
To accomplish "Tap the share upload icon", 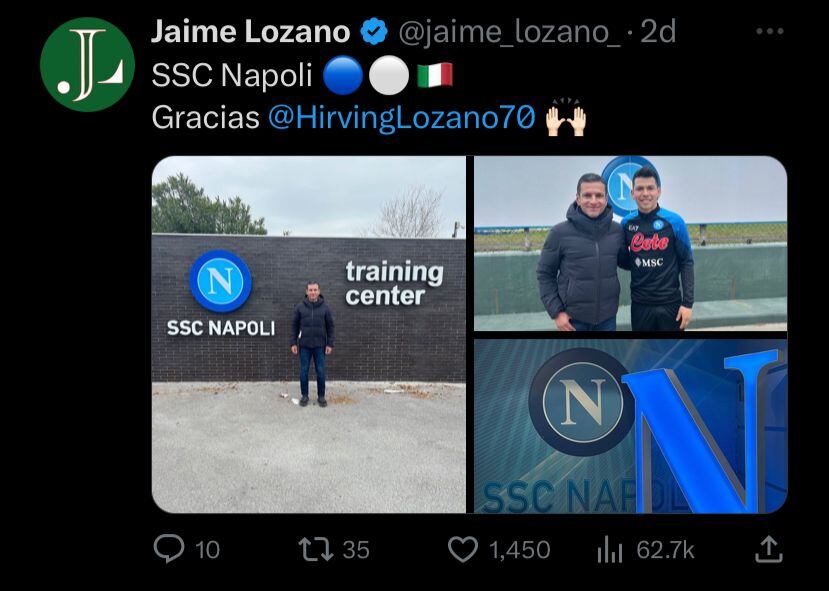I will pyautogui.click(x=768, y=549).
